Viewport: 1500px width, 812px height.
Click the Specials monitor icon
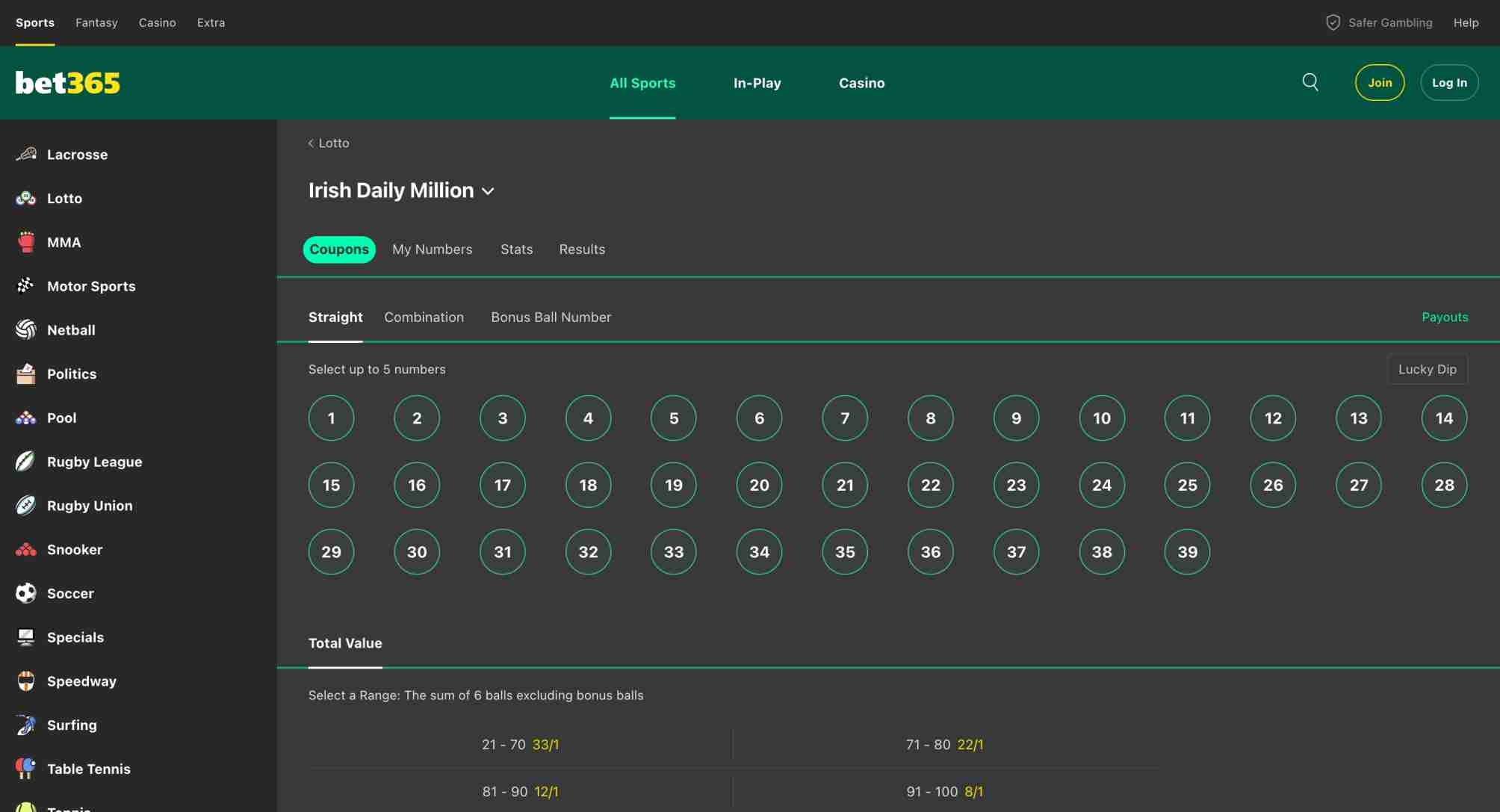point(26,637)
